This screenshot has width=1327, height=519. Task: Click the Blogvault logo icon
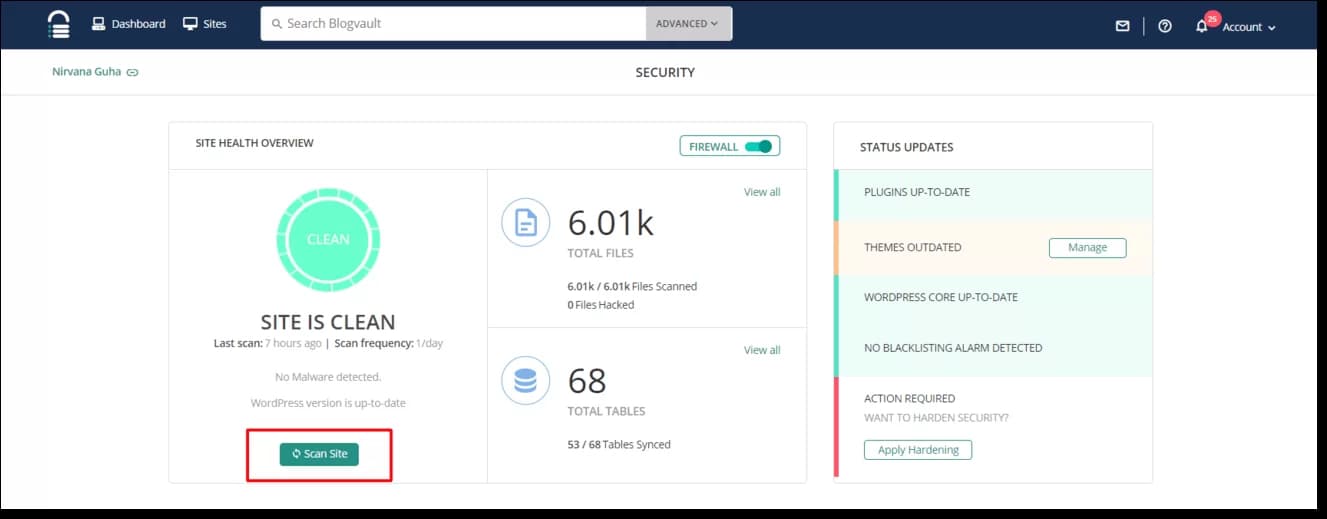(59, 24)
